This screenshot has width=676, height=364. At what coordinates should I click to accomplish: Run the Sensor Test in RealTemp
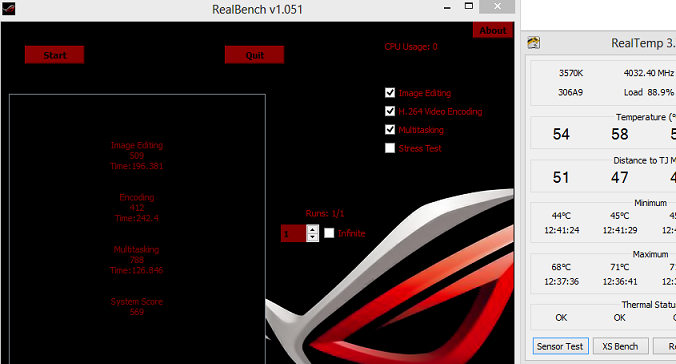(x=560, y=346)
